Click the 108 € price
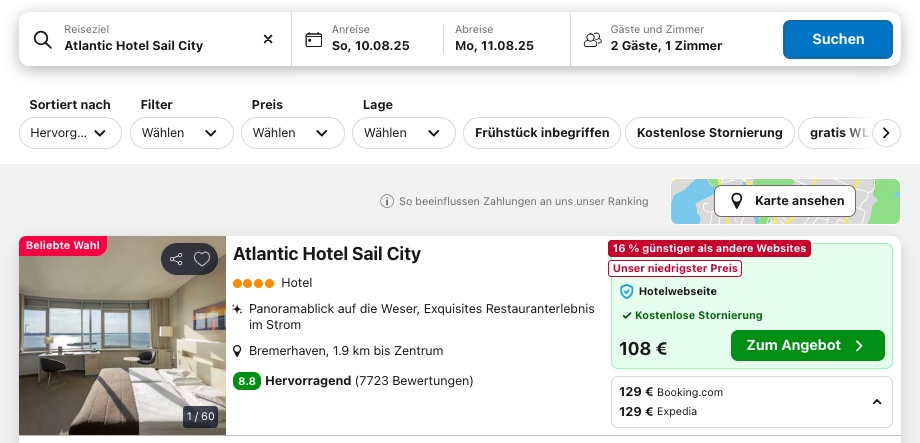This screenshot has width=920, height=443. coord(642,349)
